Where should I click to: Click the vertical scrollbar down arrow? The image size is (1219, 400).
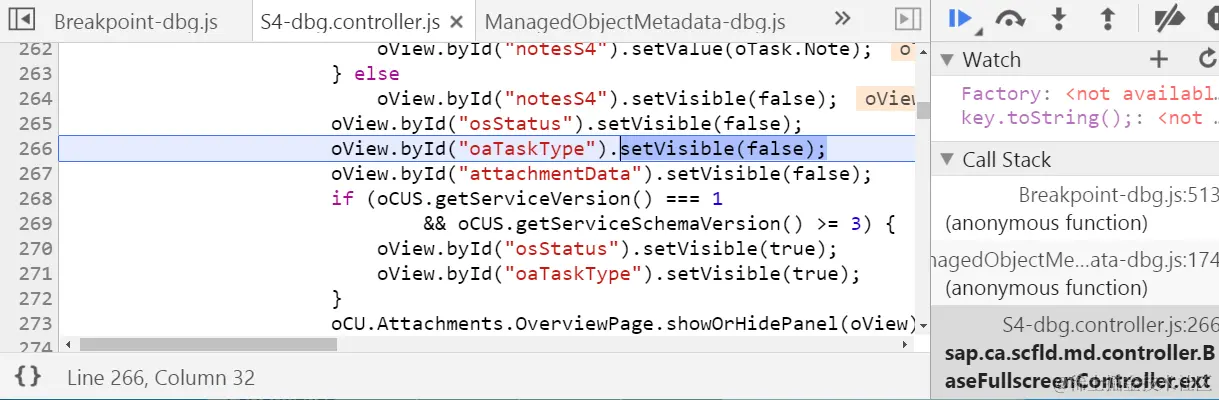point(924,325)
